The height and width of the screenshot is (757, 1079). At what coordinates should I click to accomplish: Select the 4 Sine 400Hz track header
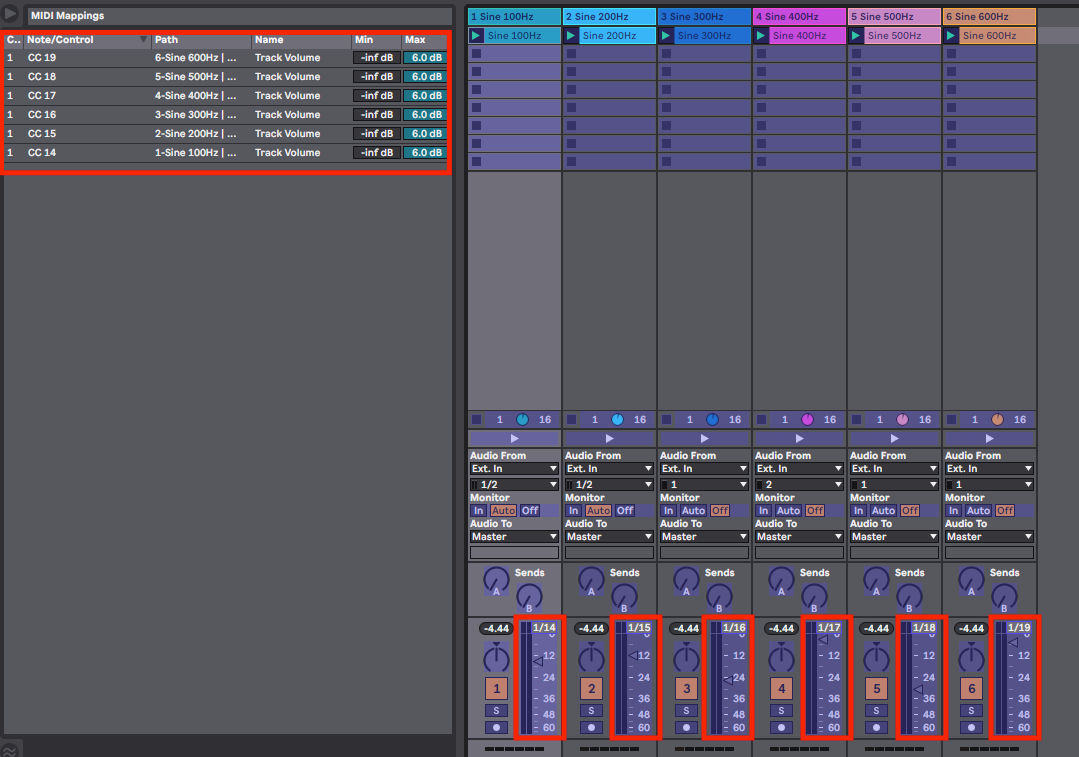799,17
